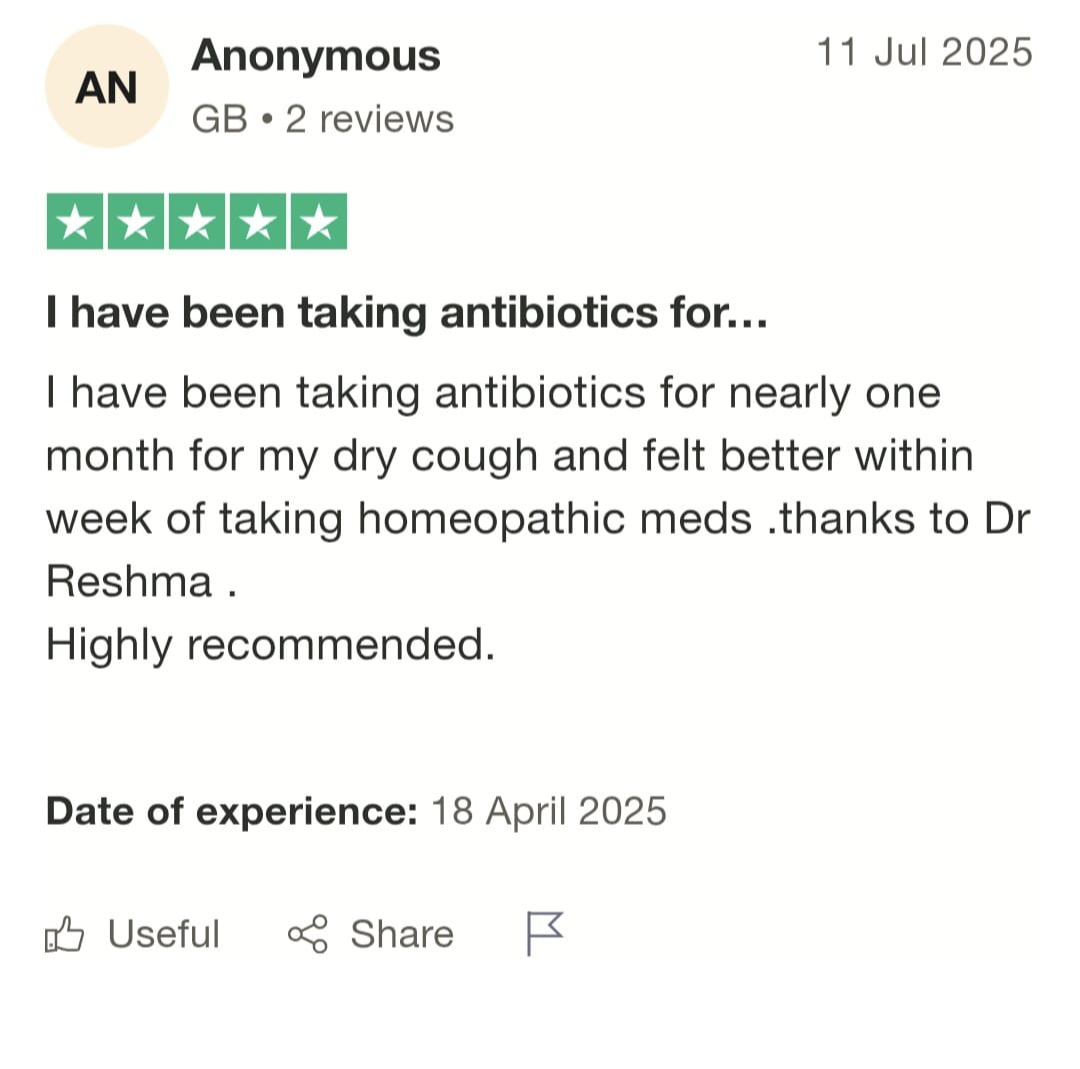Click the GB country code
The image size is (1080, 1069).
click(219, 120)
